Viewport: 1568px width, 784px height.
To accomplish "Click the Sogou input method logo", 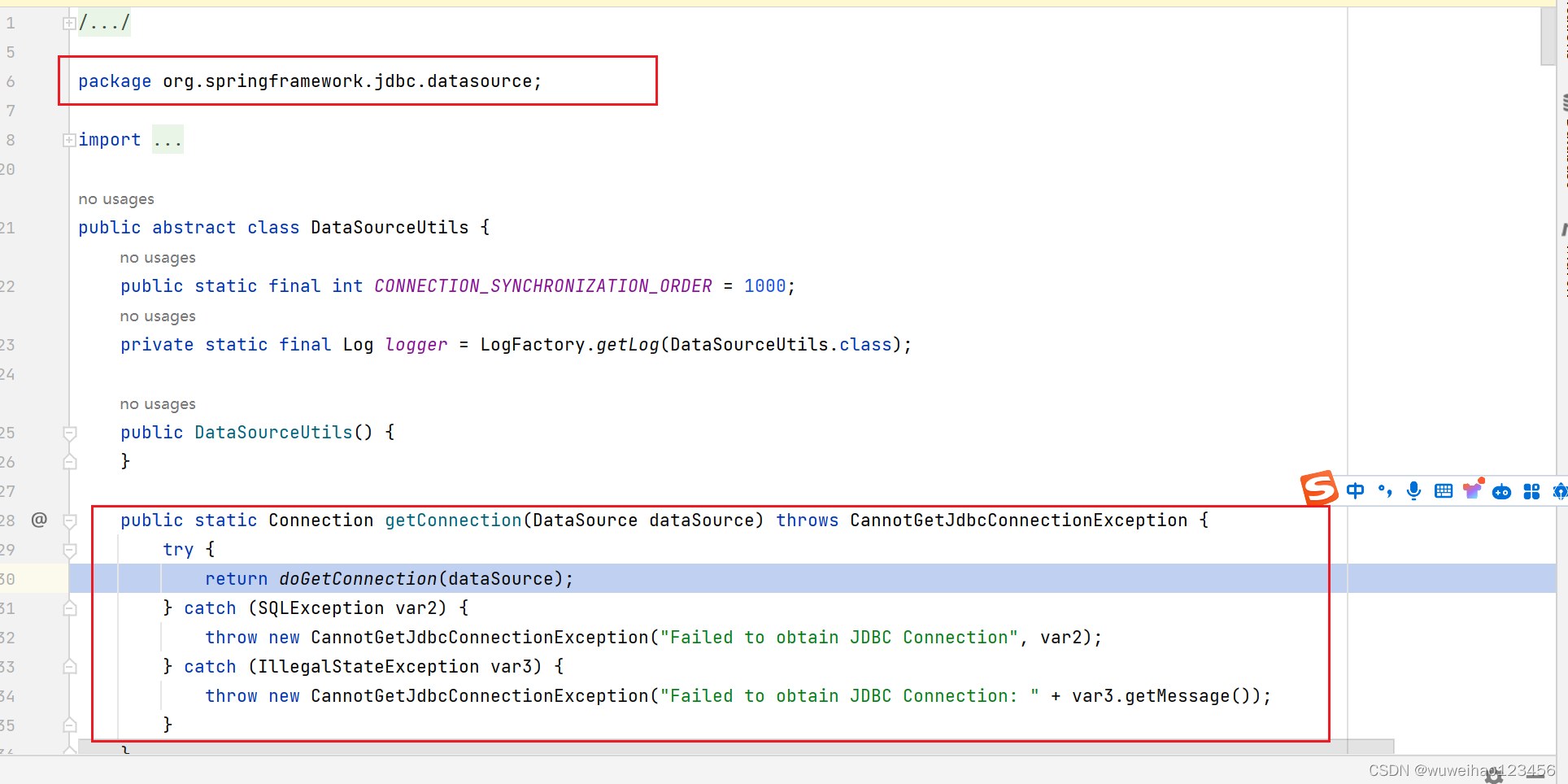I will point(1319,489).
